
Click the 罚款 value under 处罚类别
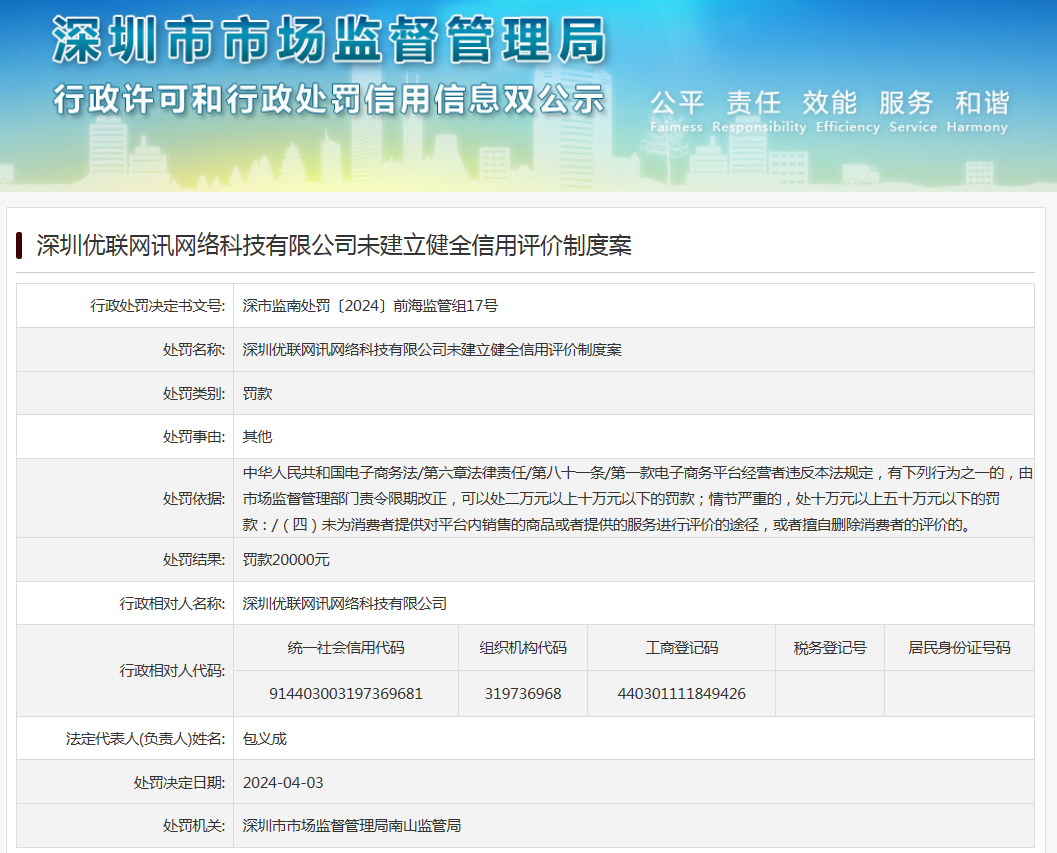click(258, 394)
